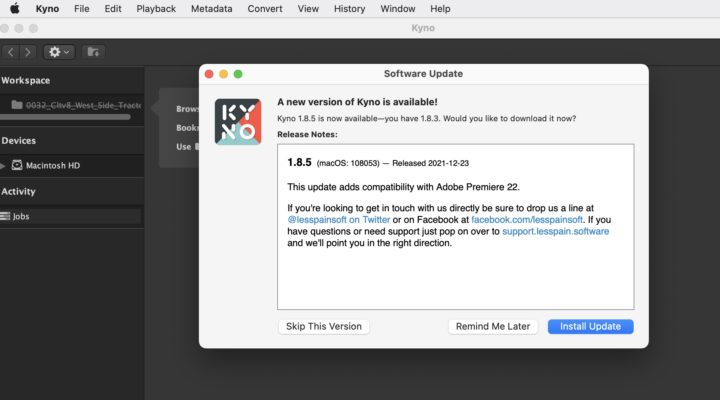The image size is (720, 400).
Task: Open the Kyno application menu
Action: [47, 9]
